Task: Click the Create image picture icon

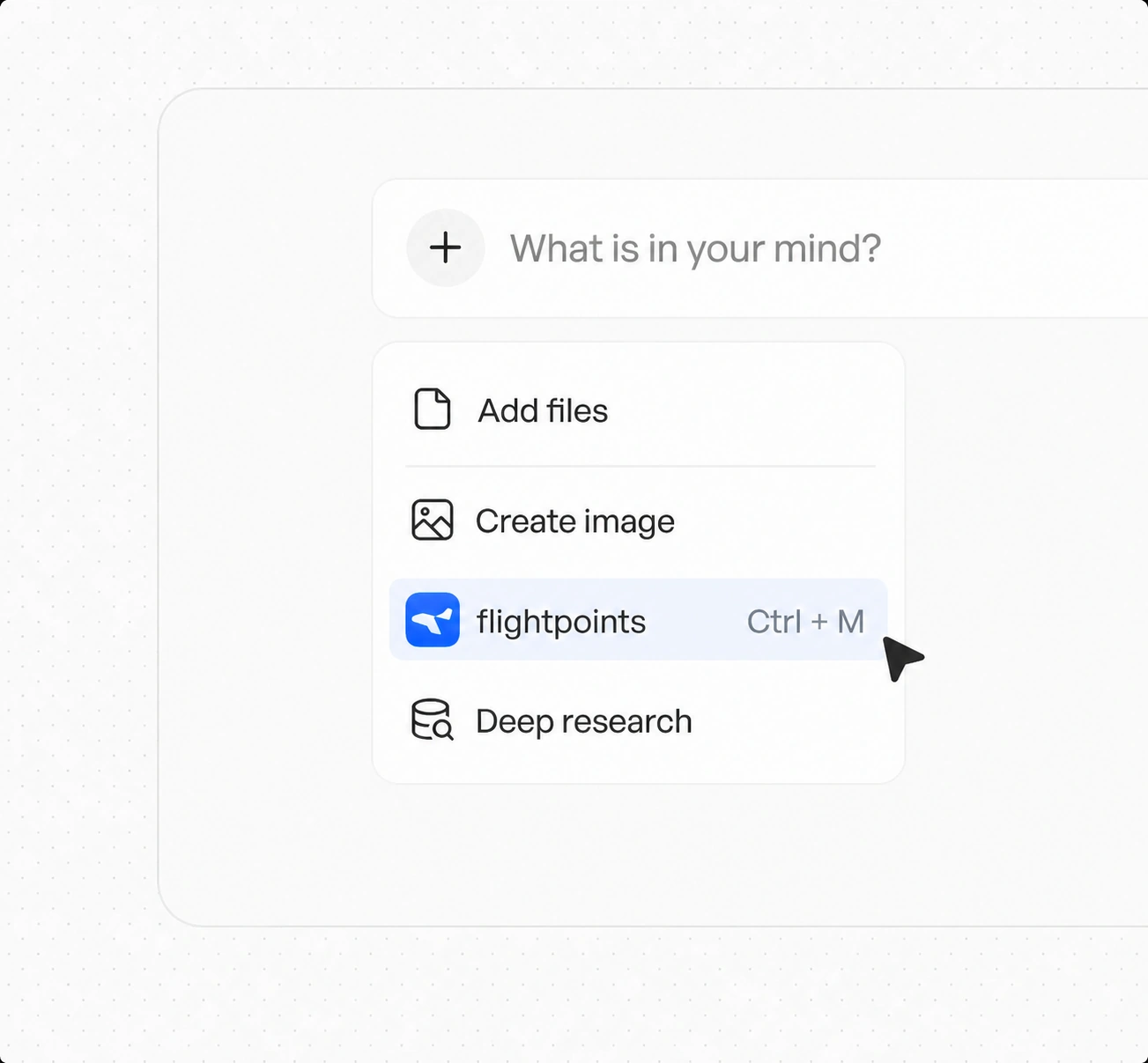Action: tap(432, 520)
